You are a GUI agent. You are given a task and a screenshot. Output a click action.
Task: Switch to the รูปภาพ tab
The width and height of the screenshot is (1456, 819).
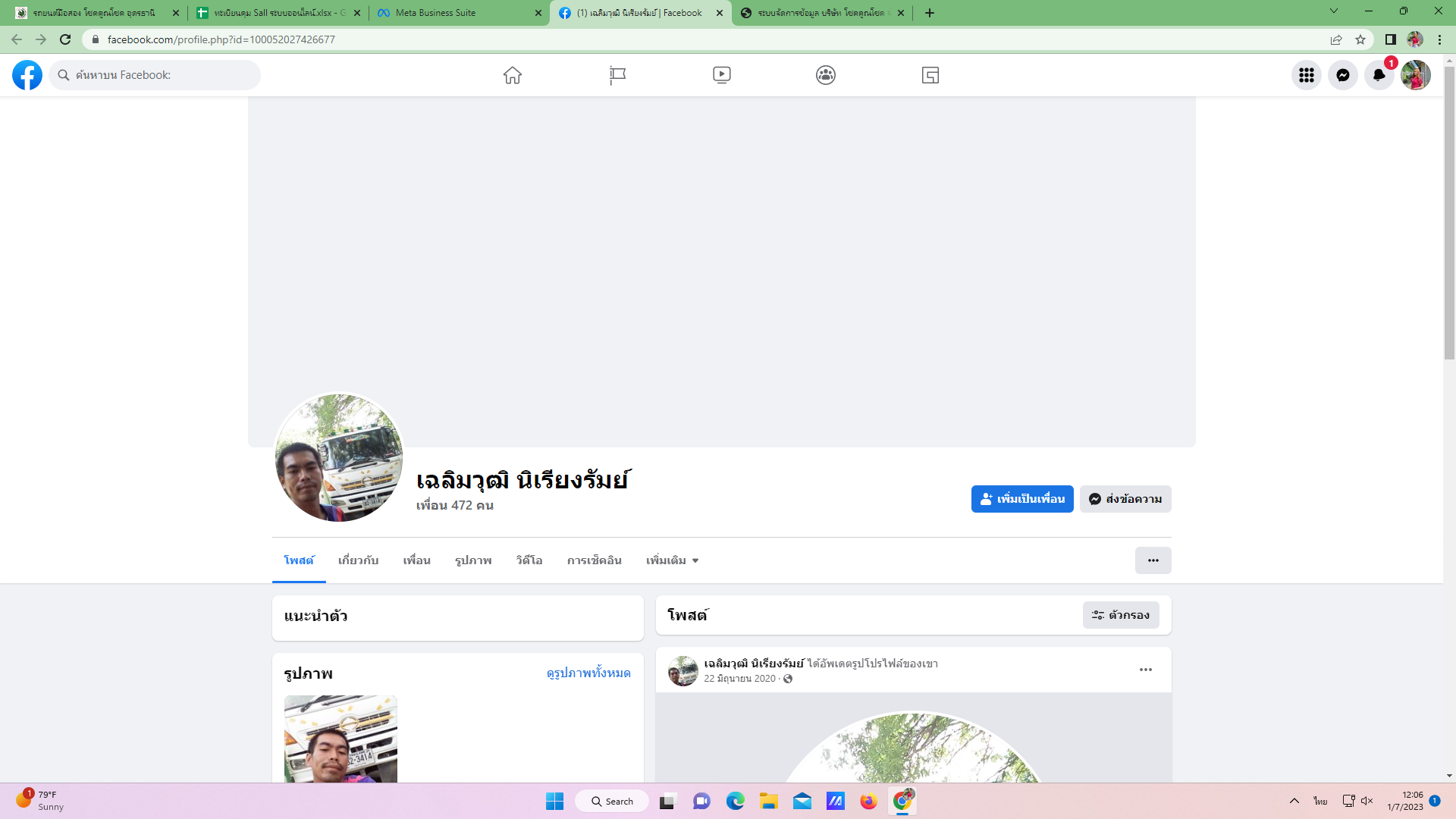tap(473, 560)
